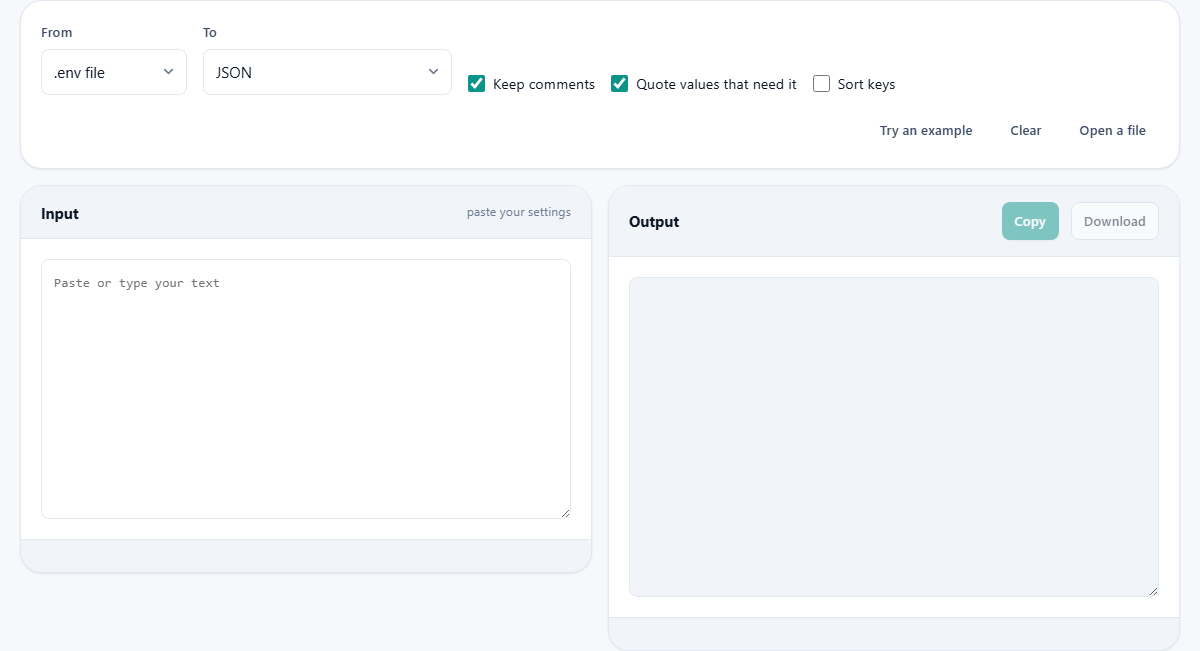Click inside the Output text area
Screen dimensions: 1200x651
coord(894,437)
